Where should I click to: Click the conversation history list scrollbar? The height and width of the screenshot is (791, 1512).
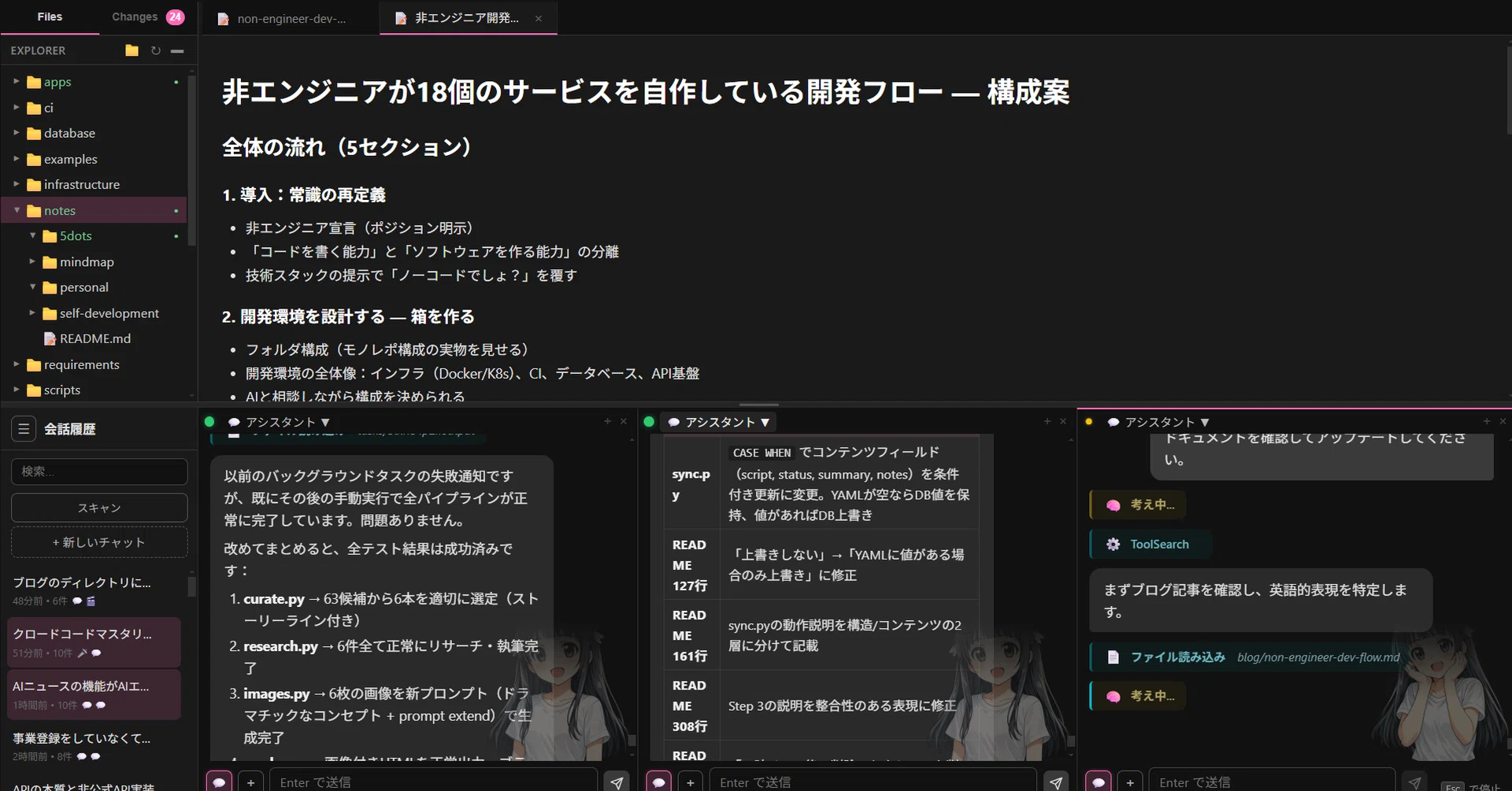pyautogui.click(x=191, y=586)
